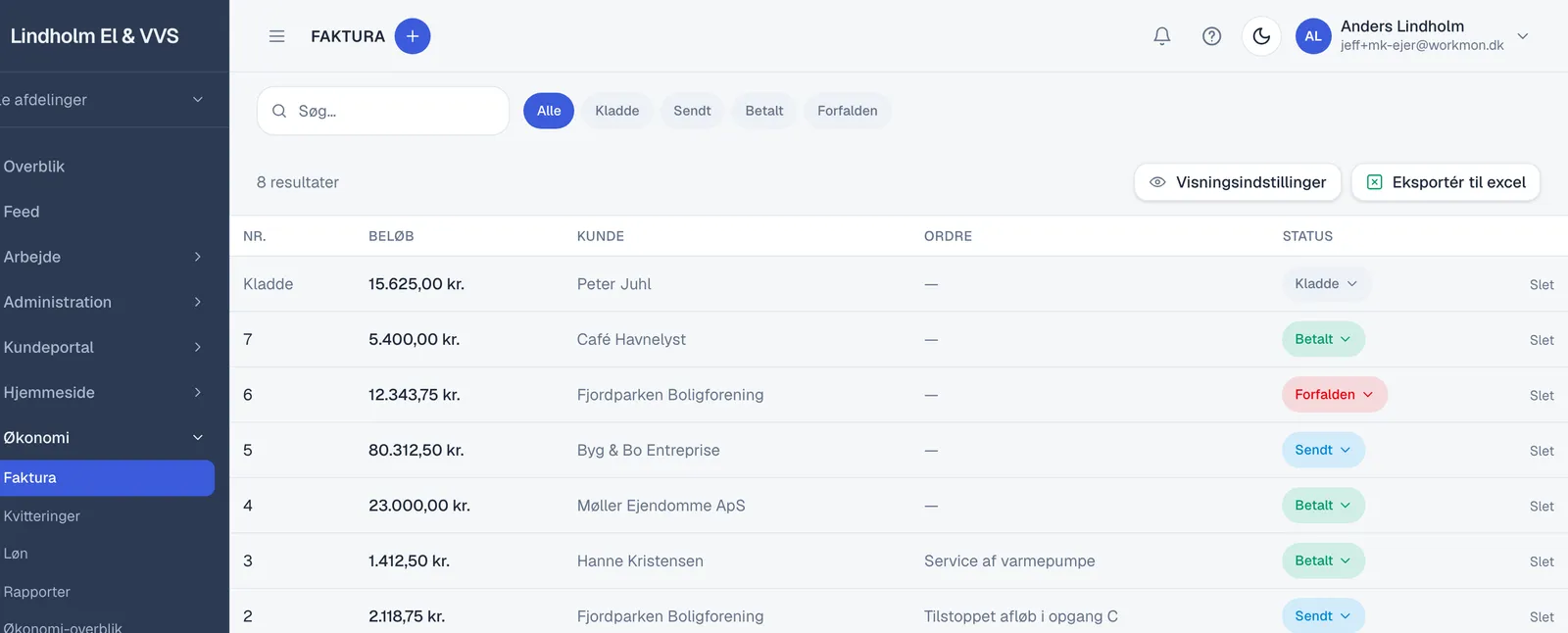
Task: Click Eksportér til excel
Action: 1445,182
